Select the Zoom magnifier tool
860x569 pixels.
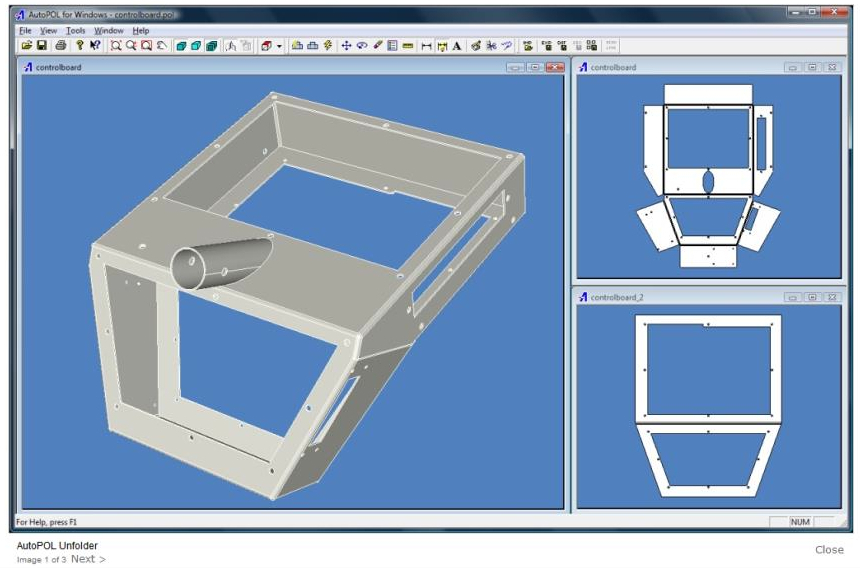point(131,45)
